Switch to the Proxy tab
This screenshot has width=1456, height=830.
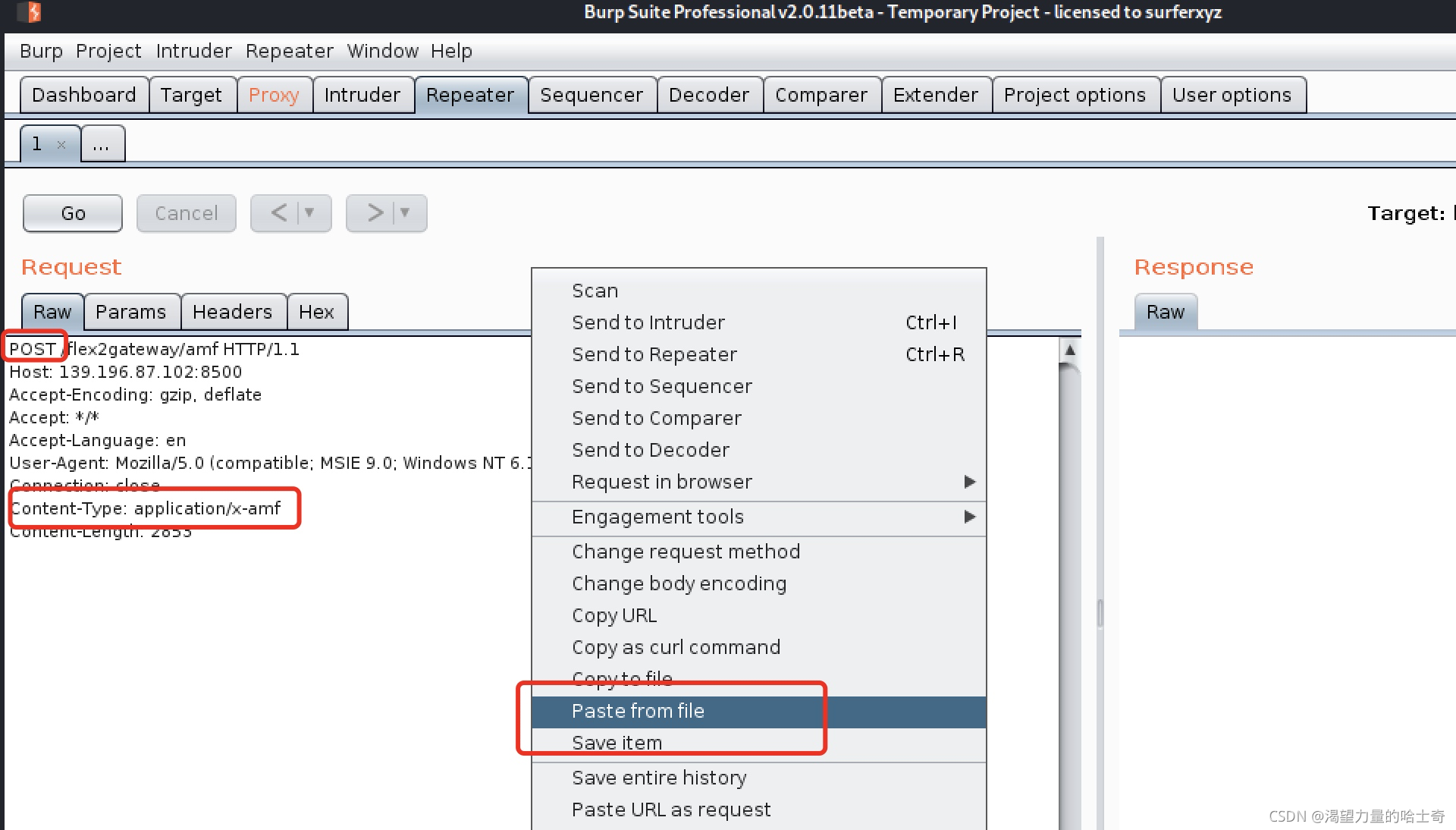coord(275,95)
